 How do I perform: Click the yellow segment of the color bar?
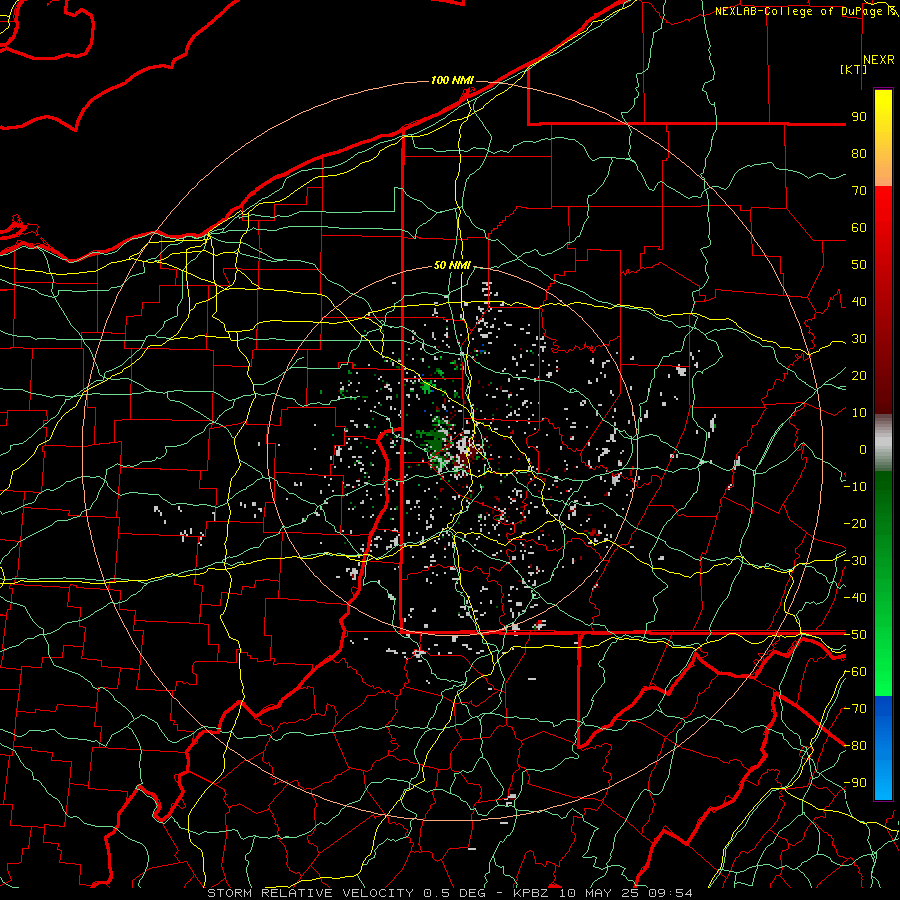click(883, 138)
